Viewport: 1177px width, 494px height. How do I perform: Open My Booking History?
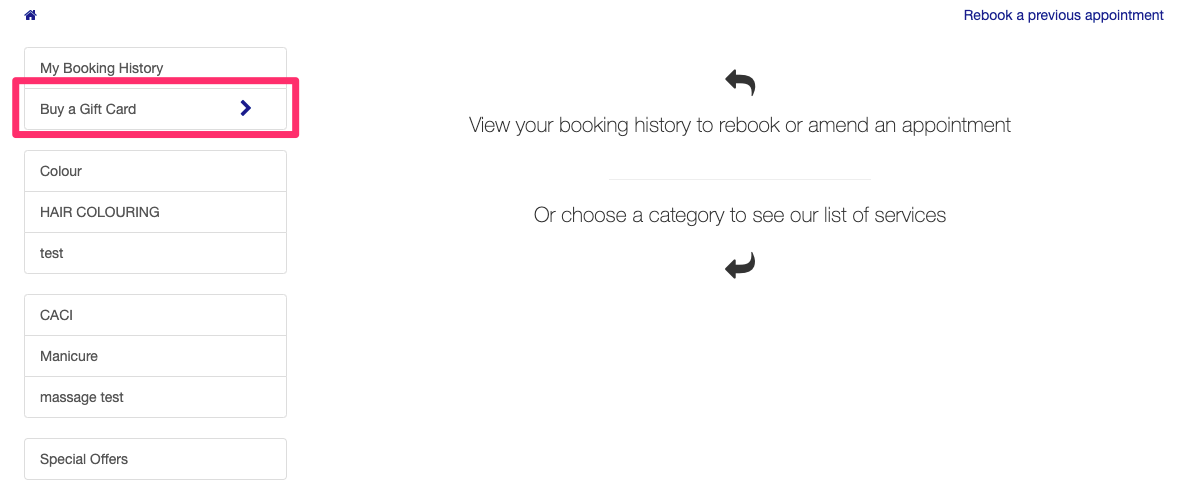point(155,68)
